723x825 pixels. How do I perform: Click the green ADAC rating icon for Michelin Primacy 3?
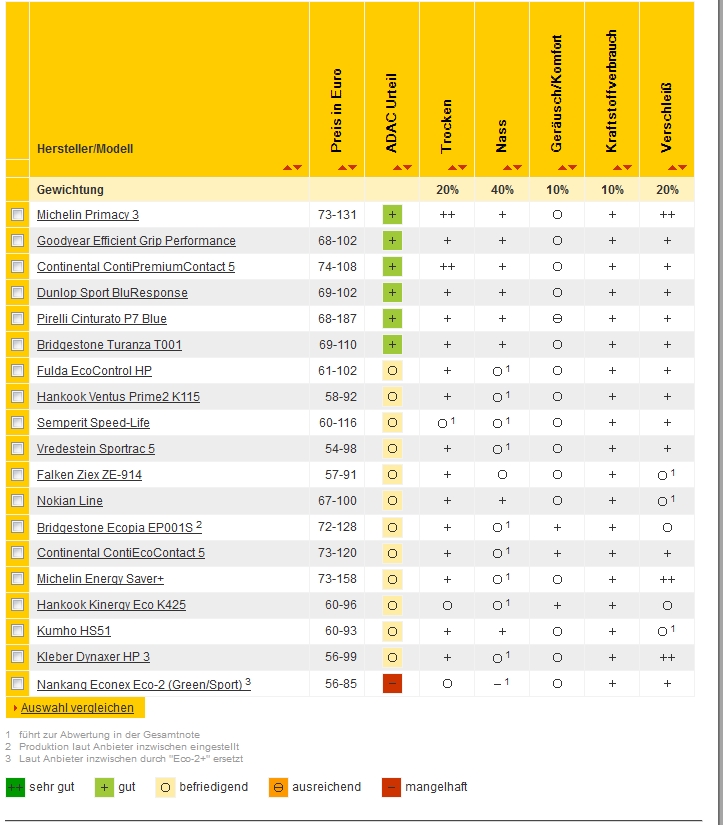[x=392, y=215]
